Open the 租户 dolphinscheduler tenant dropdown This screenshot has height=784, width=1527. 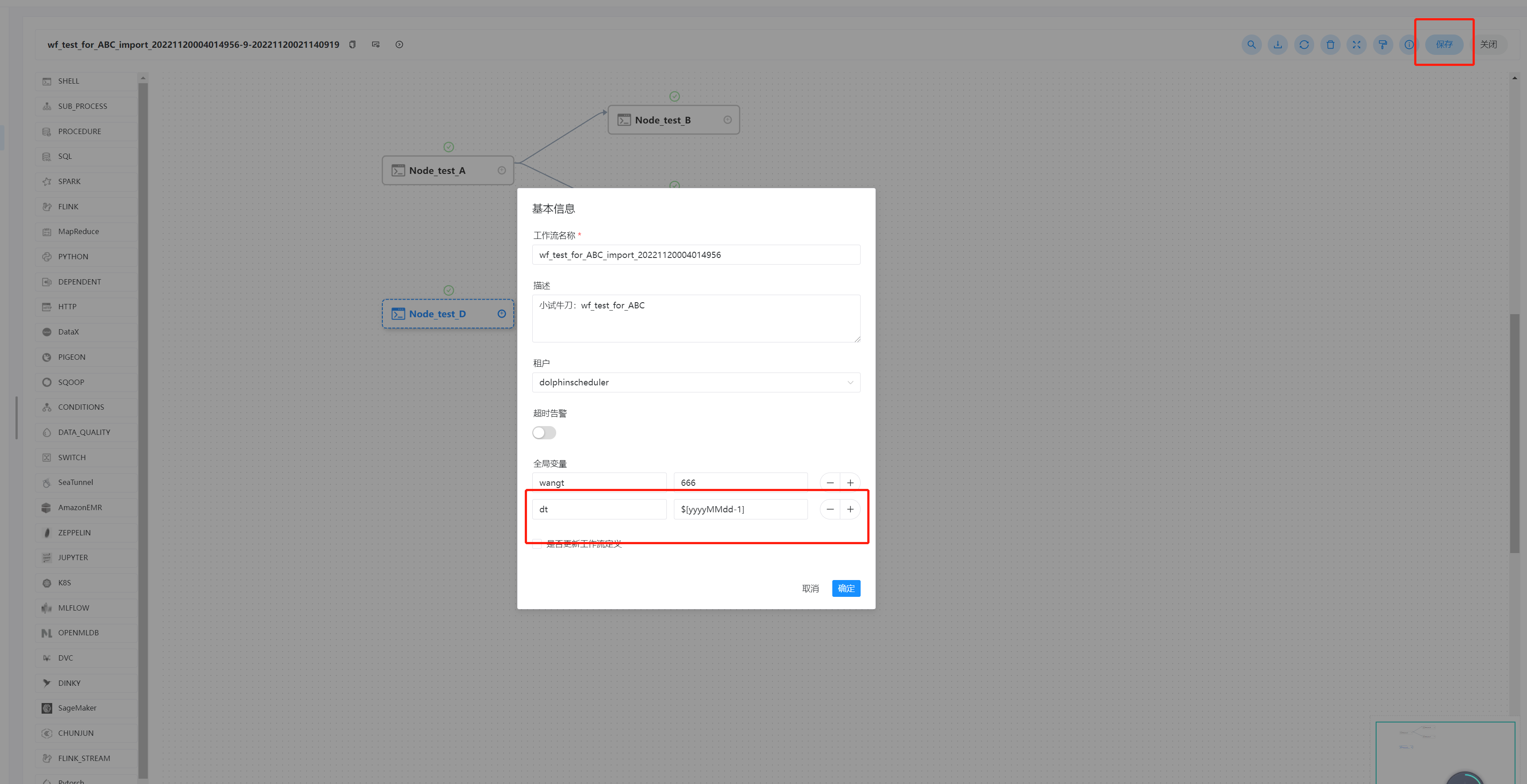click(696, 382)
